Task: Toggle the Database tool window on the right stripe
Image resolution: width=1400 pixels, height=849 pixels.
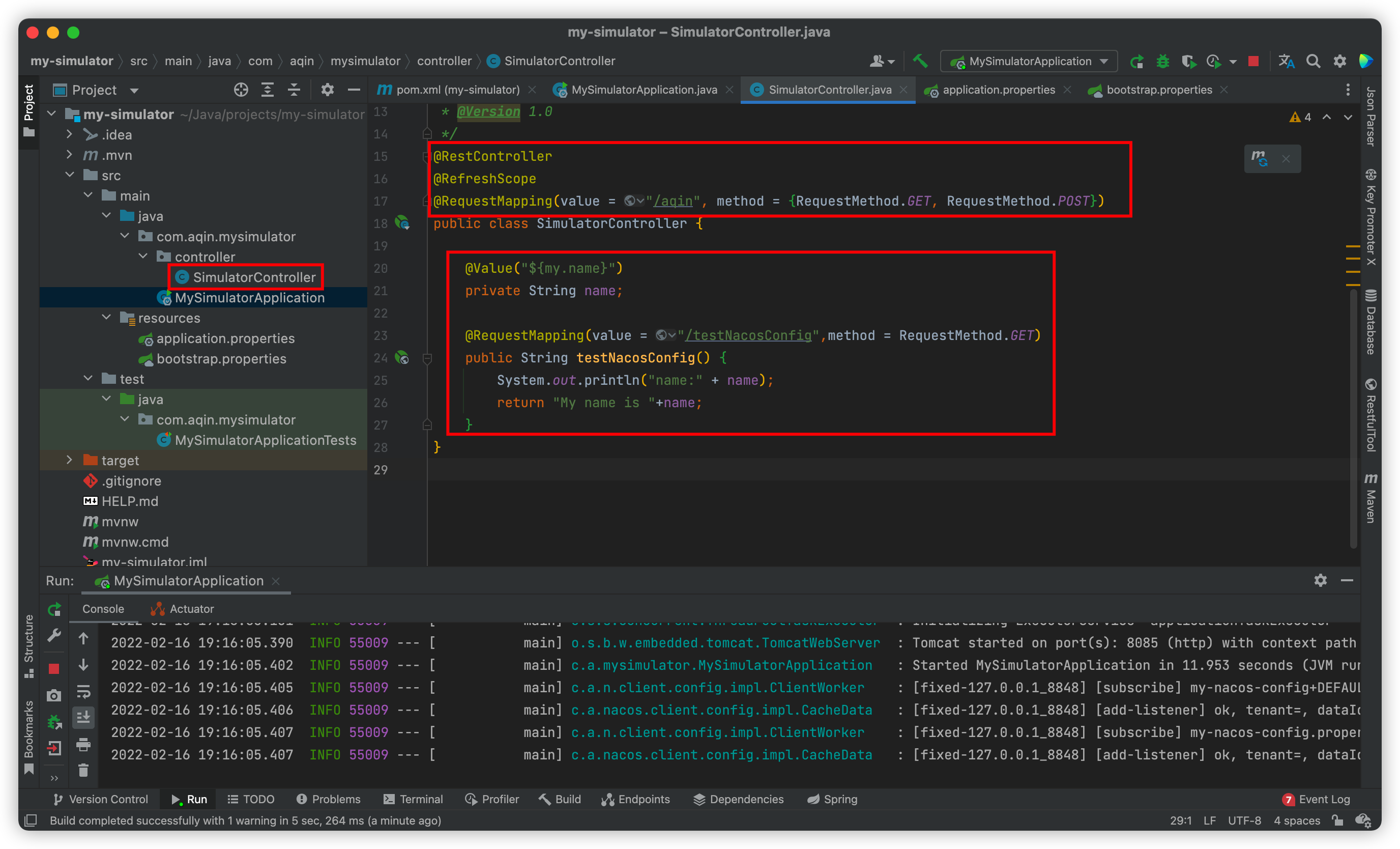Action: pyautogui.click(x=1371, y=322)
